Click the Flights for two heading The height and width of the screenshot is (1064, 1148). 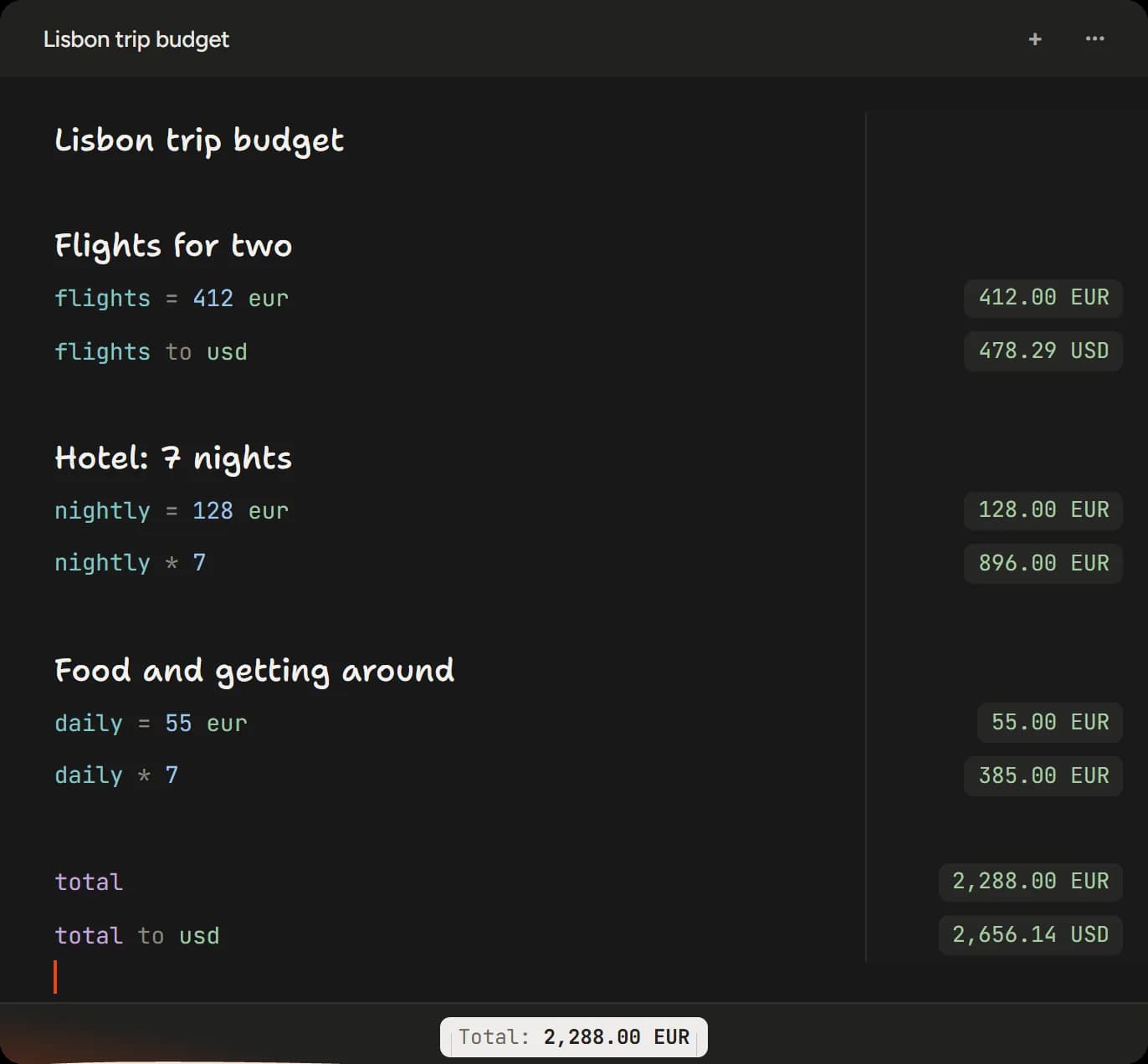click(x=173, y=246)
